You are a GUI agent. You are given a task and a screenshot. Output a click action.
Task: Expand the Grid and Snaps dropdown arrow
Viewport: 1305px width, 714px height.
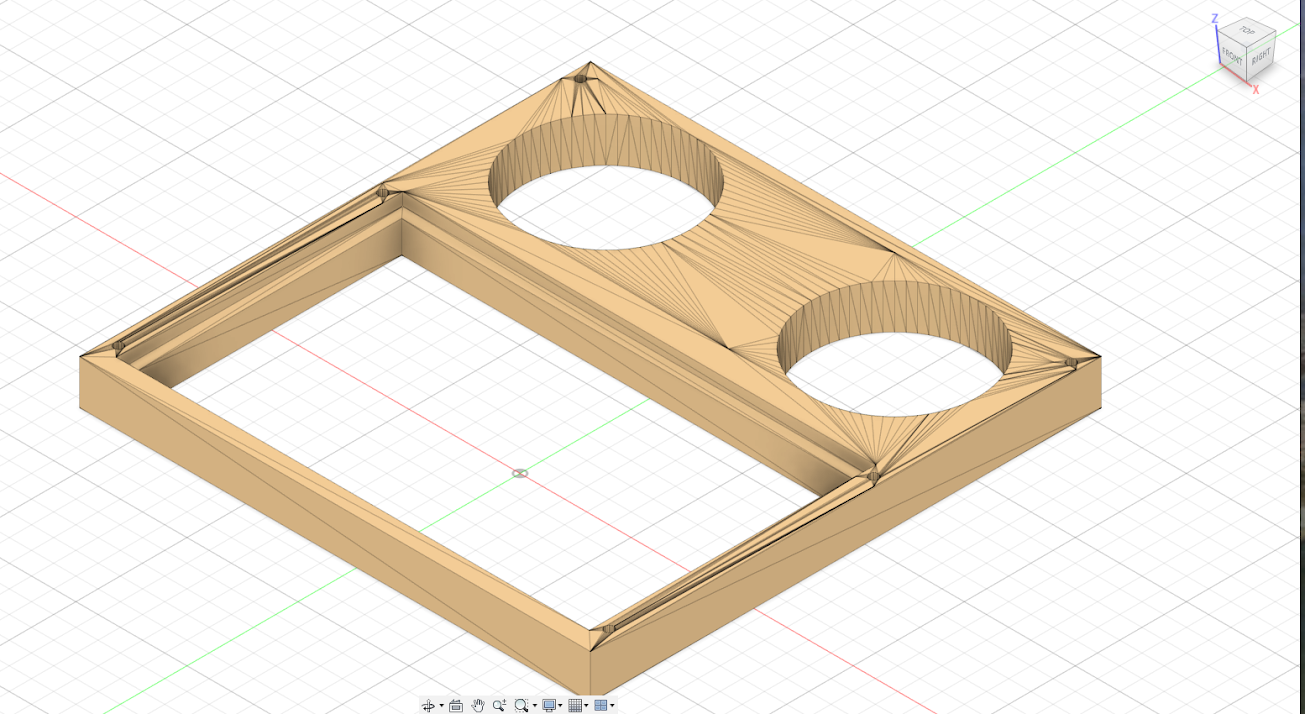[x=586, y=705]
